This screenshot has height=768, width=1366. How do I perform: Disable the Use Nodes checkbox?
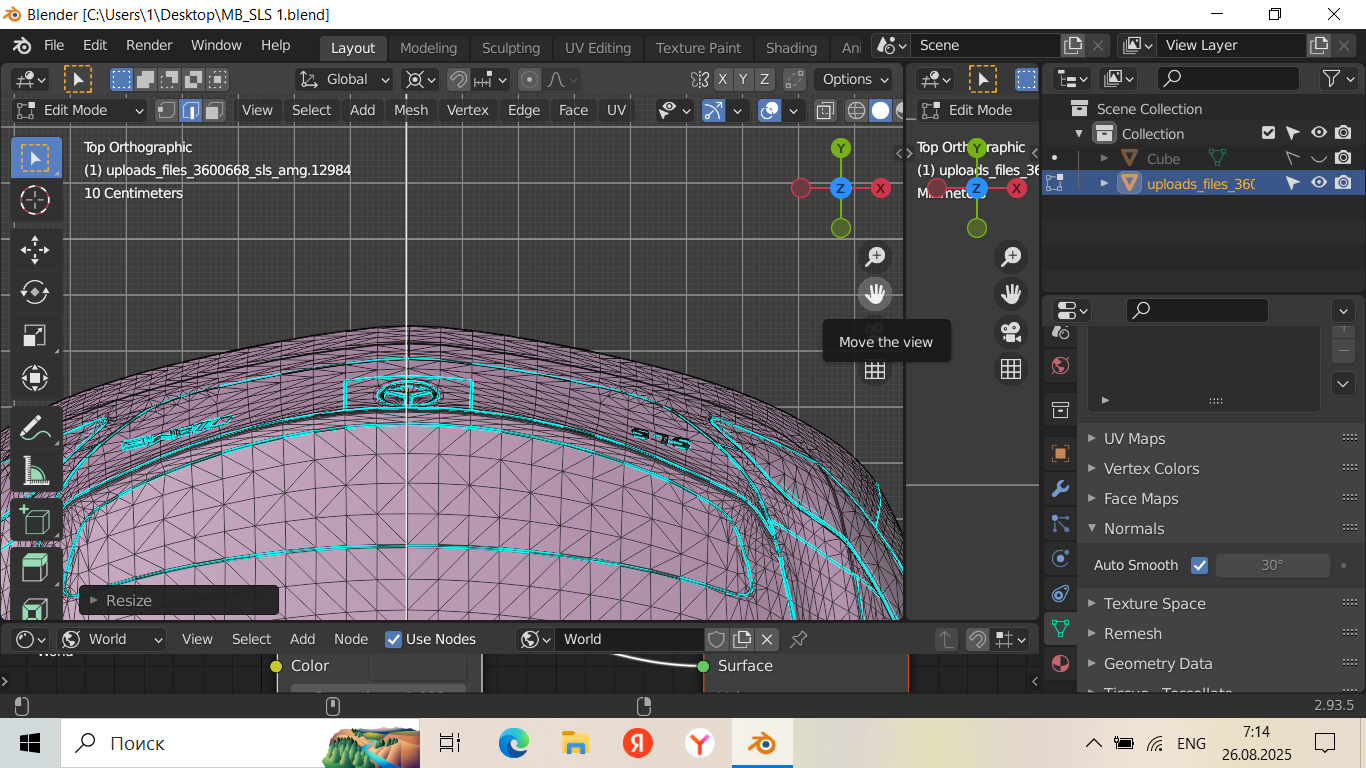pyautogui.click(x=394, y=639)
